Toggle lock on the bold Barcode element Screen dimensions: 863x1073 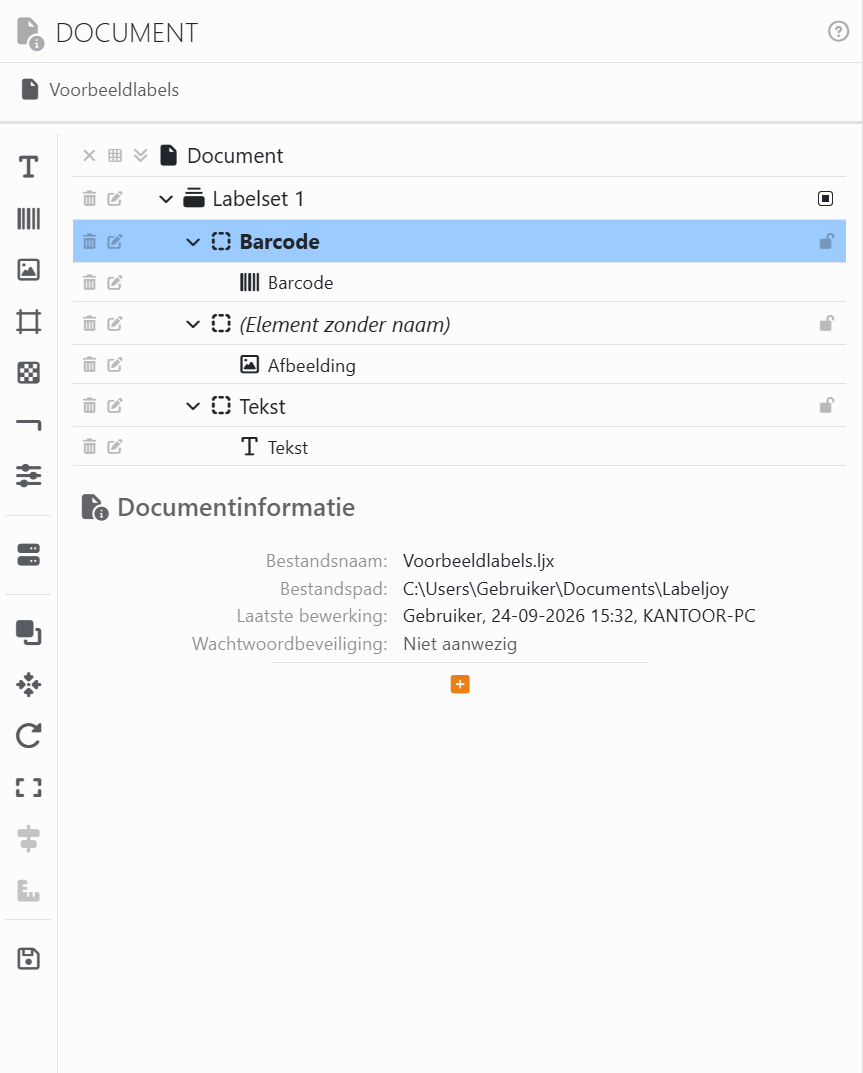(x=827, y=241)
